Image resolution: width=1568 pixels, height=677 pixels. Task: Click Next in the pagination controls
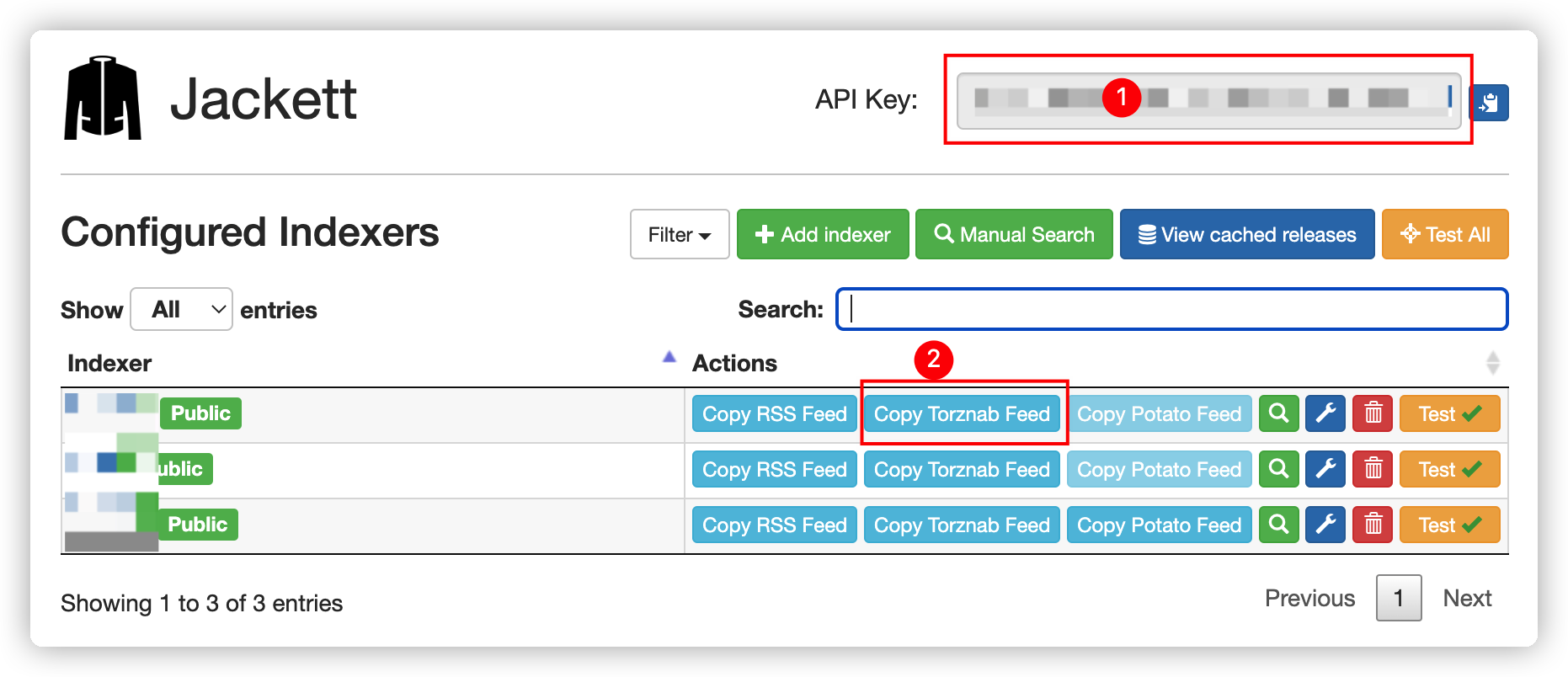point(1467,598)
